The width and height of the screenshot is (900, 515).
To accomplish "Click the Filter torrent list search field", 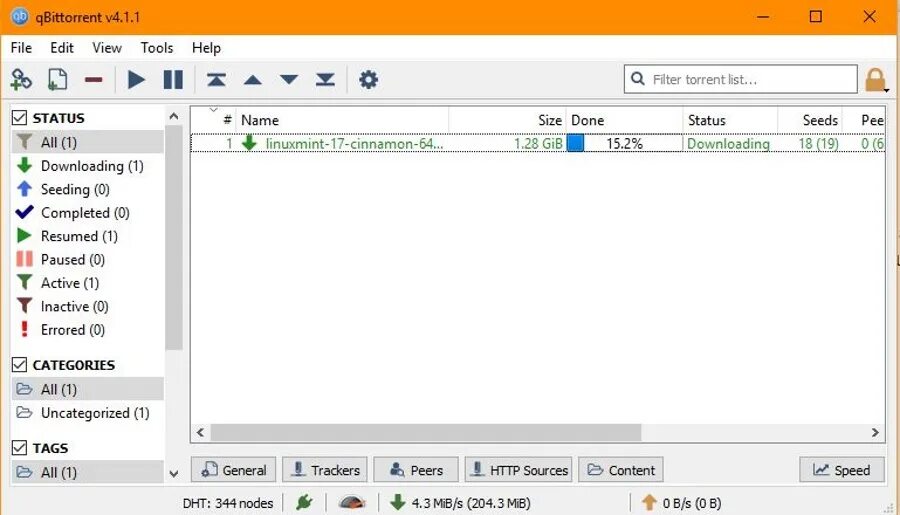I will (740, 79).
